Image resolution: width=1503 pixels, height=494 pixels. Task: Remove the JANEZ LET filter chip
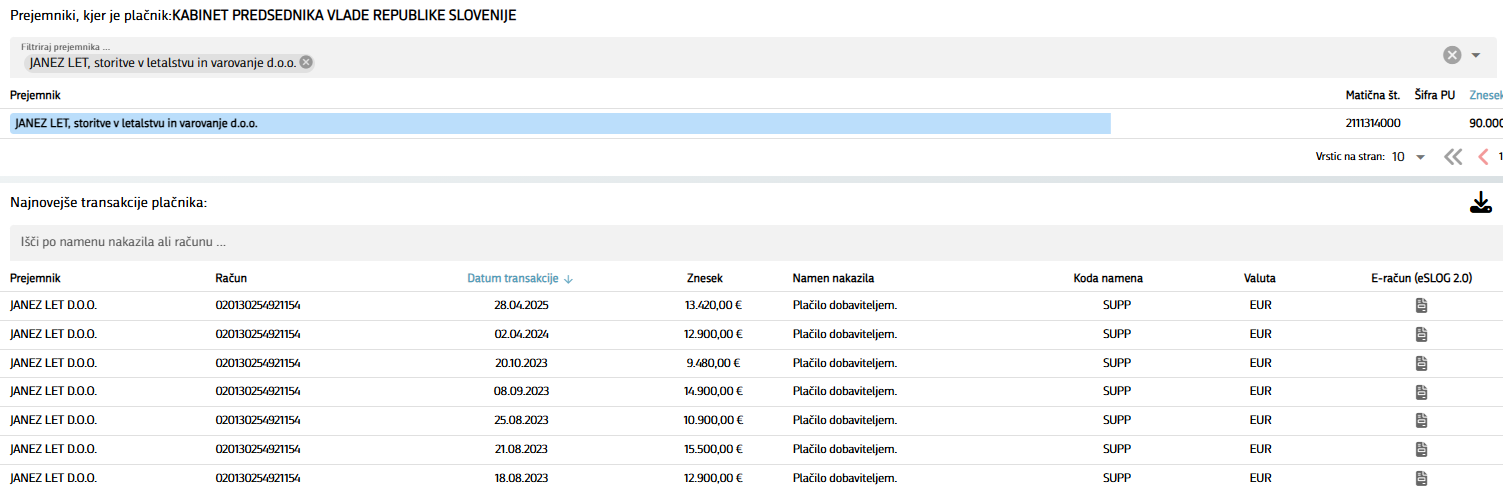point(306,62)
